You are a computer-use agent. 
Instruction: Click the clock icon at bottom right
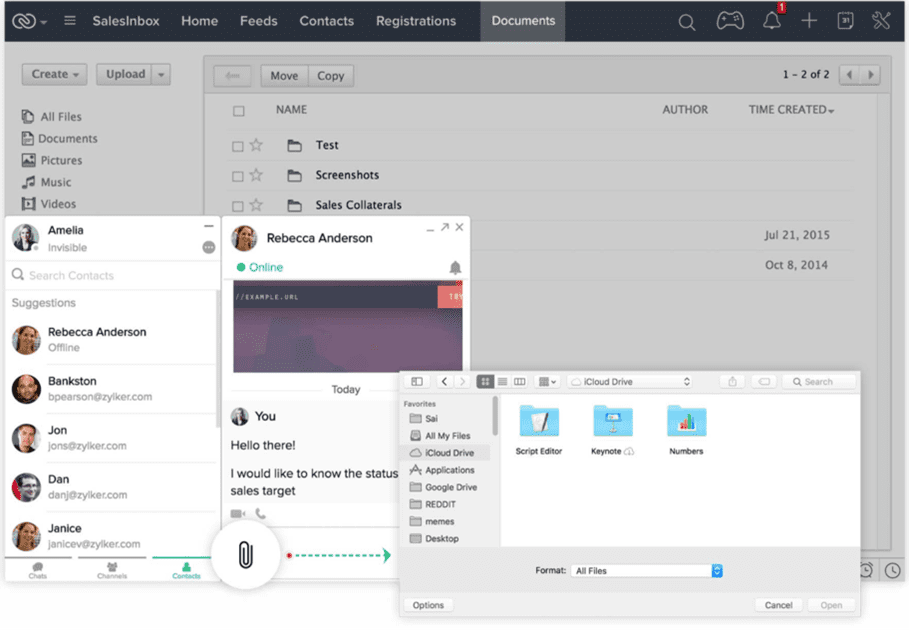(893, 570)
